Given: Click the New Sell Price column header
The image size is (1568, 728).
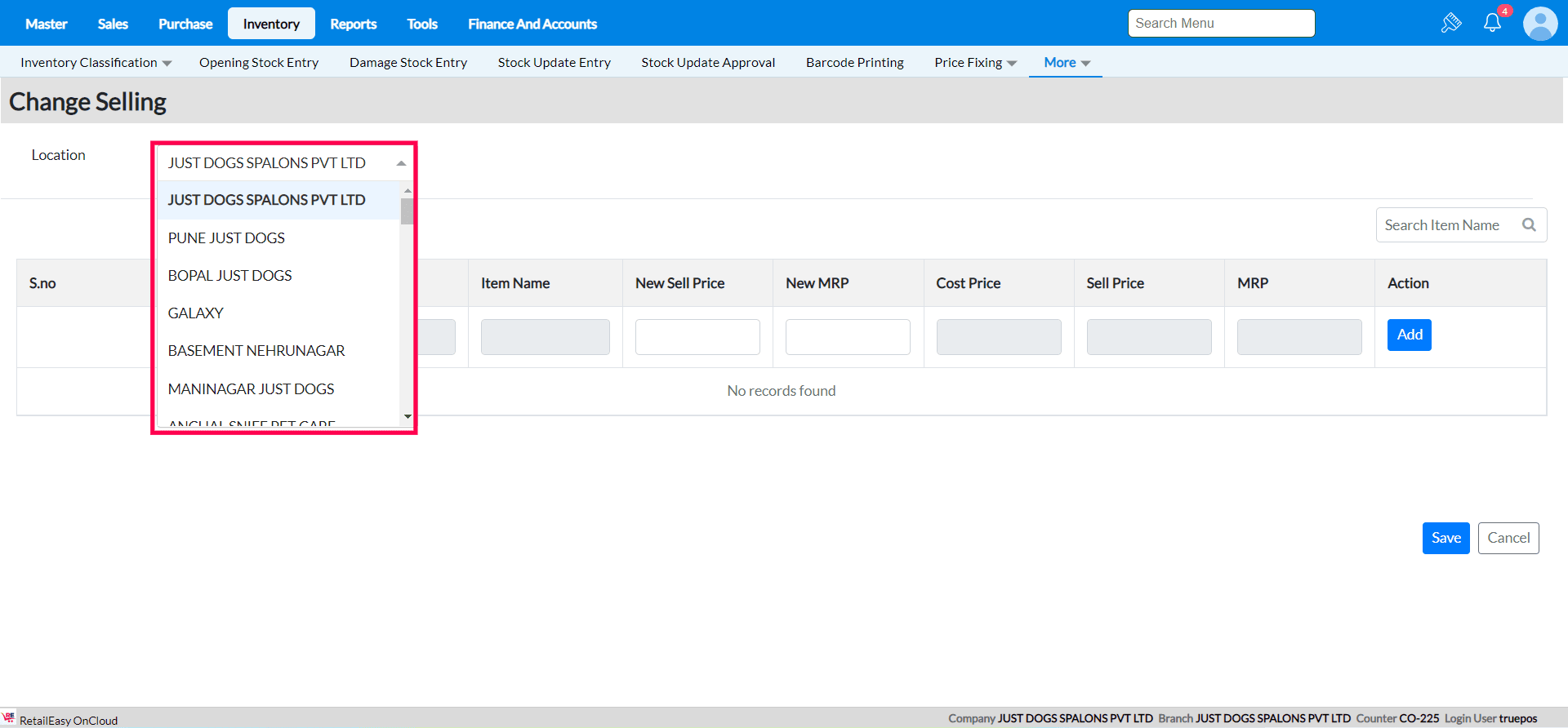Looking at the screenshot, I should [x=680, y=283].
